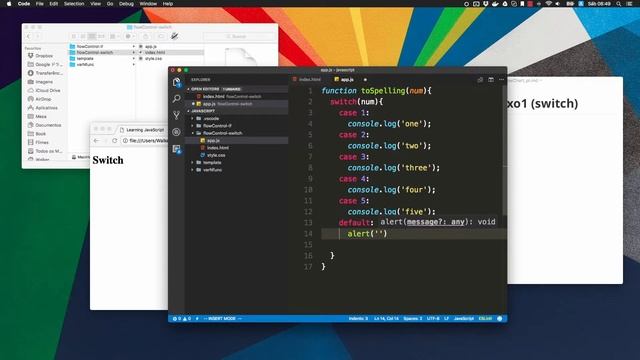Click the 1 UNSAVED badge in Open Editors
Screen dimensions: 640x360
[x=231, y=89]
